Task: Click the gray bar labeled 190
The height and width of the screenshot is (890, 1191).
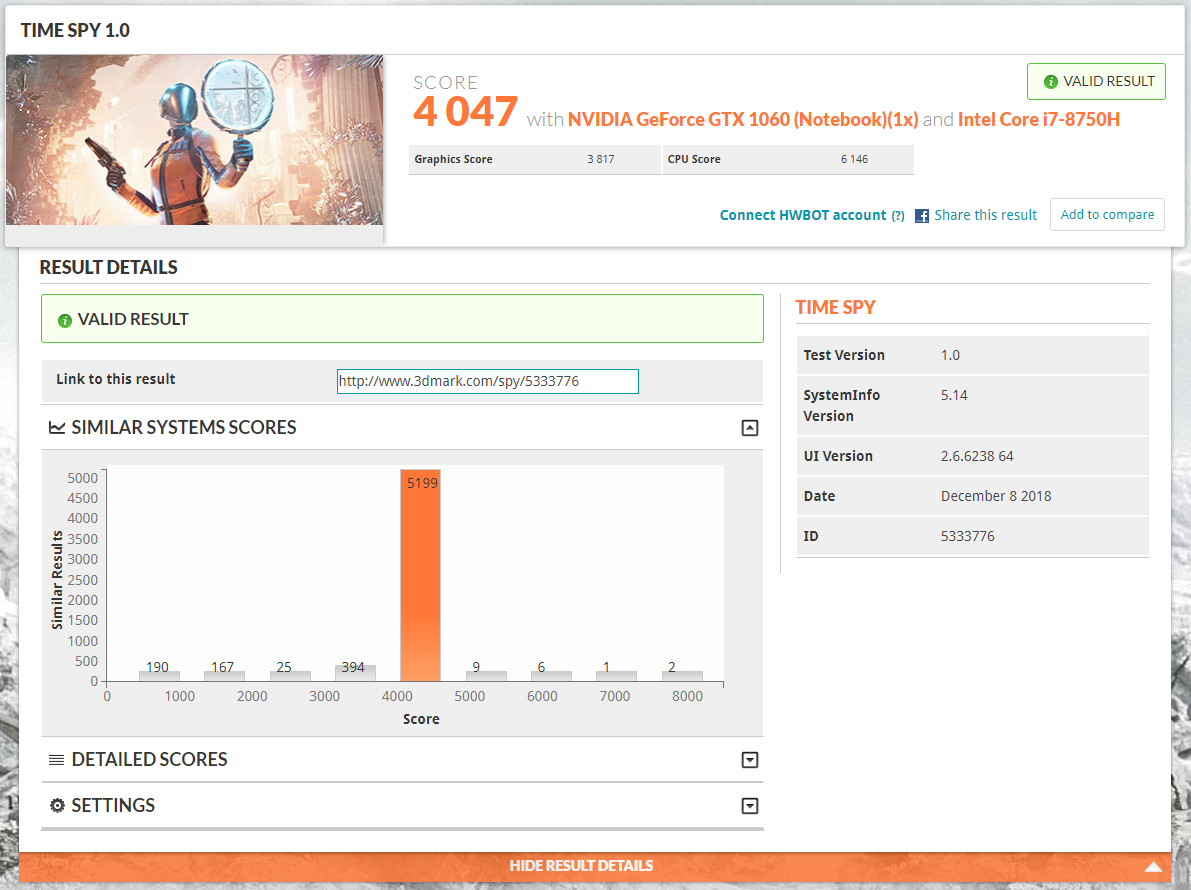Action: 160,676
